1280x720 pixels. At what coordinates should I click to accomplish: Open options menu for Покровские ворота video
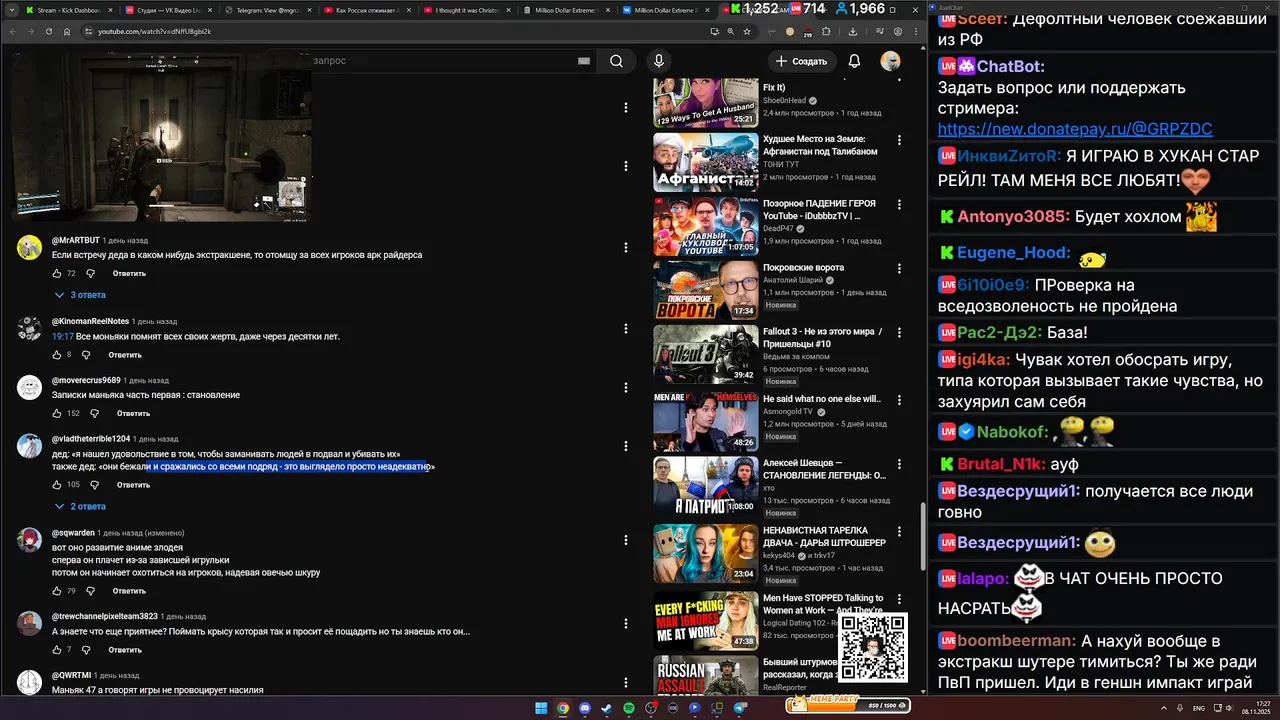tap(899, 269)
